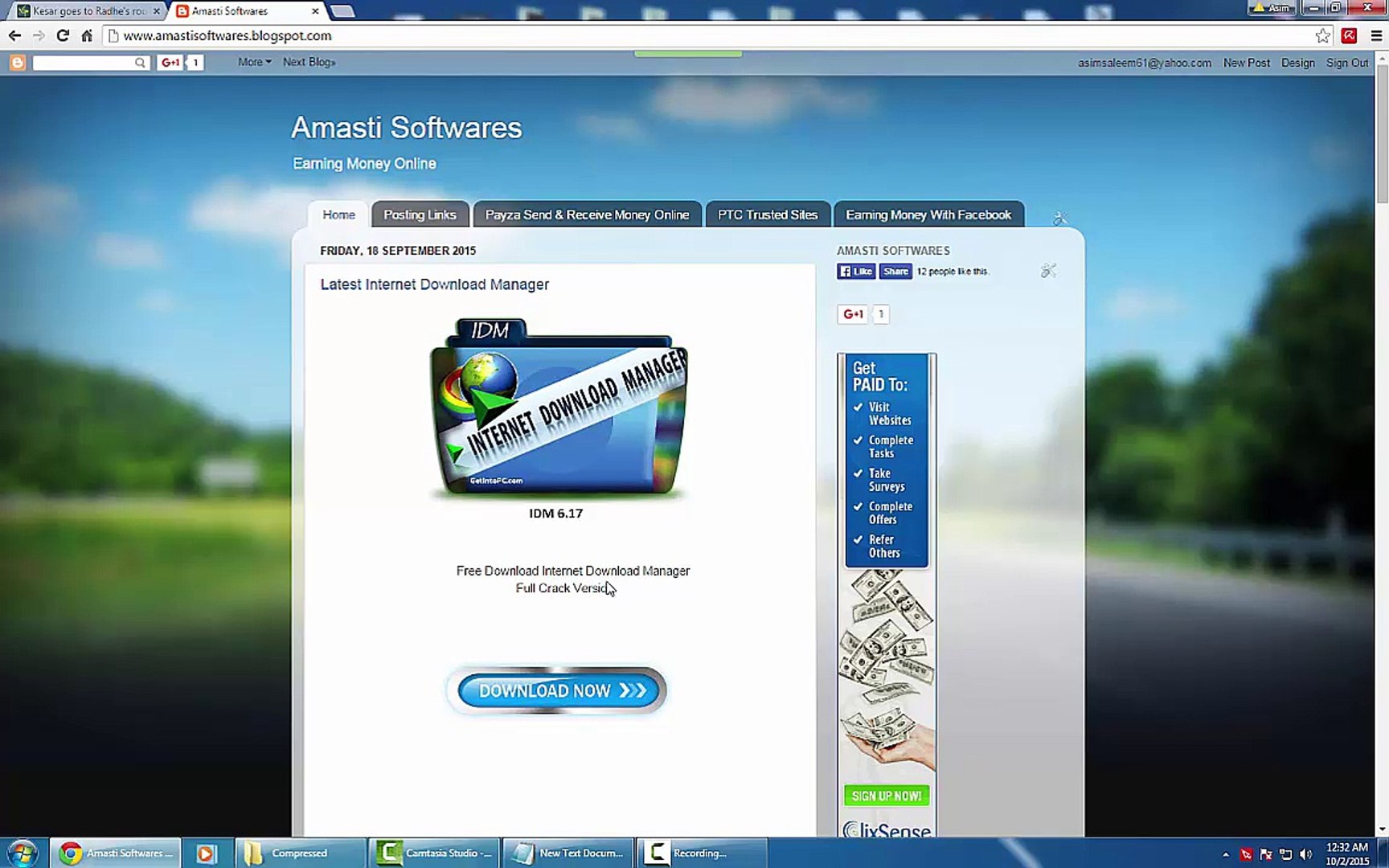Open the Design link

point(1298,63)
